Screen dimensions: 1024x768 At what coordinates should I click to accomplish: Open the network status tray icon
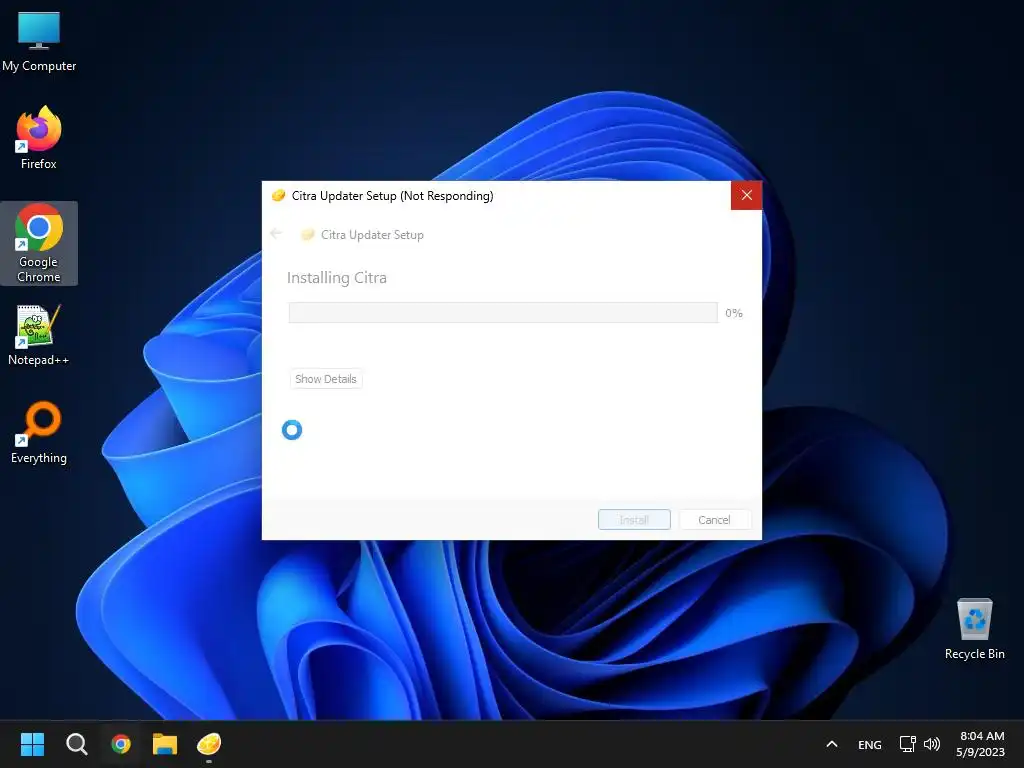907,744
